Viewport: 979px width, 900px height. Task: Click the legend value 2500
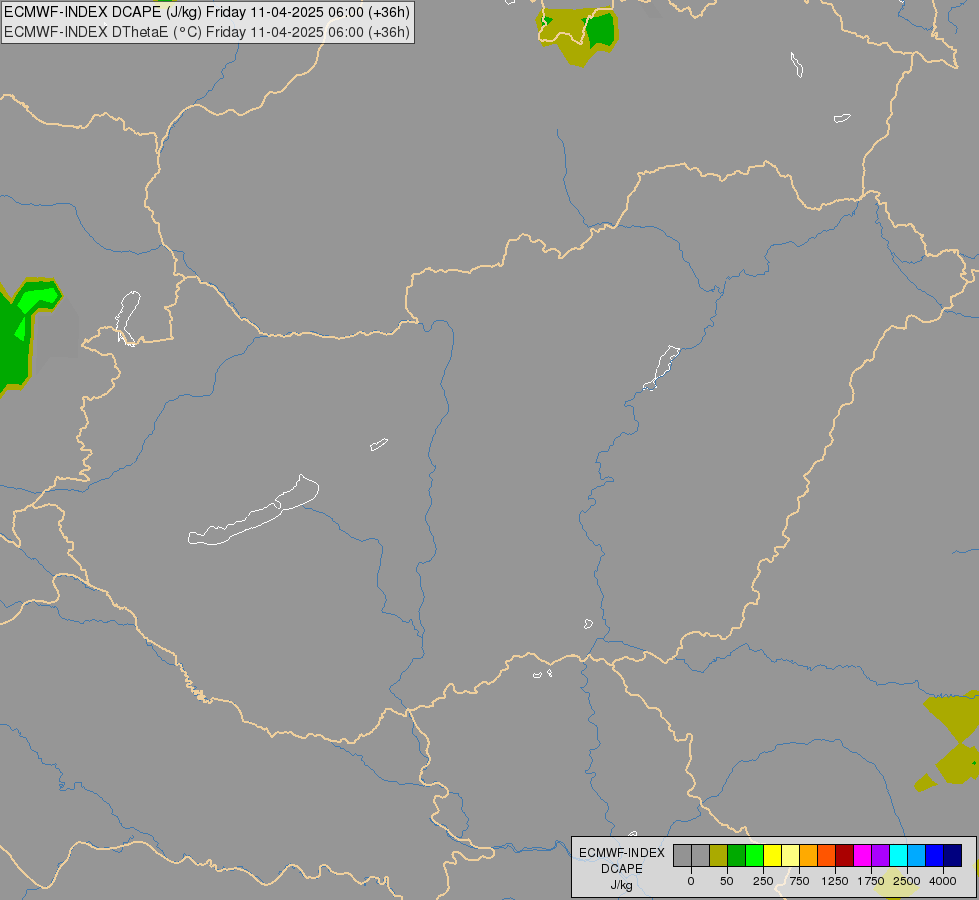click(907, 881)
